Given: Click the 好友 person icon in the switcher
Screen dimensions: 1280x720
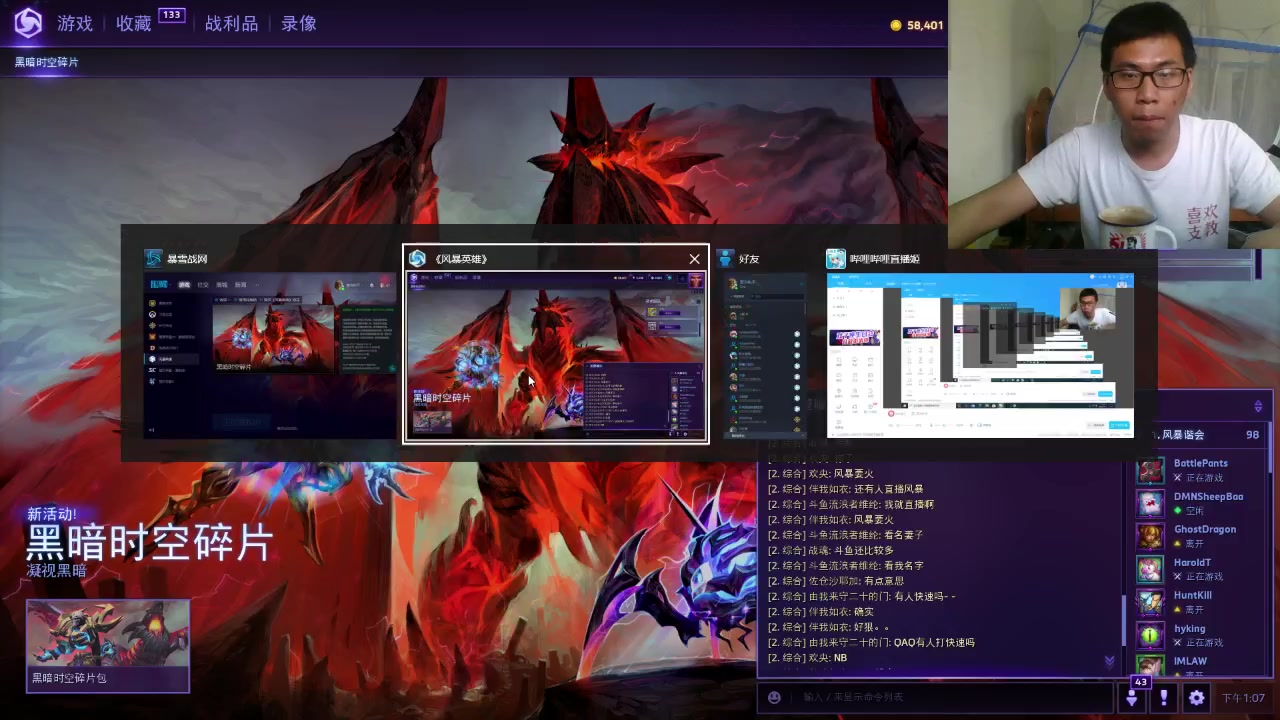Looking at the screenshot, I should point(726,258).
